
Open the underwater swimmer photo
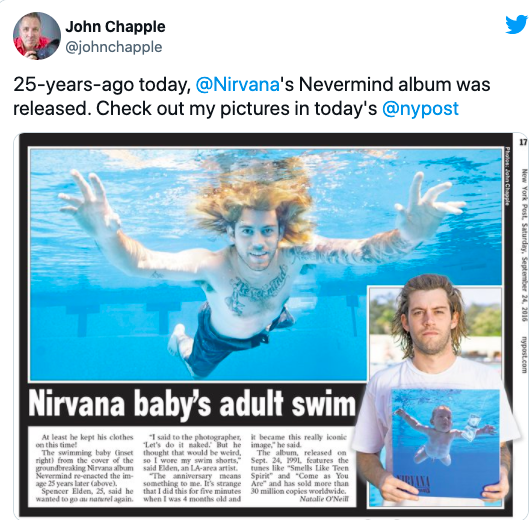click(266, 264)
